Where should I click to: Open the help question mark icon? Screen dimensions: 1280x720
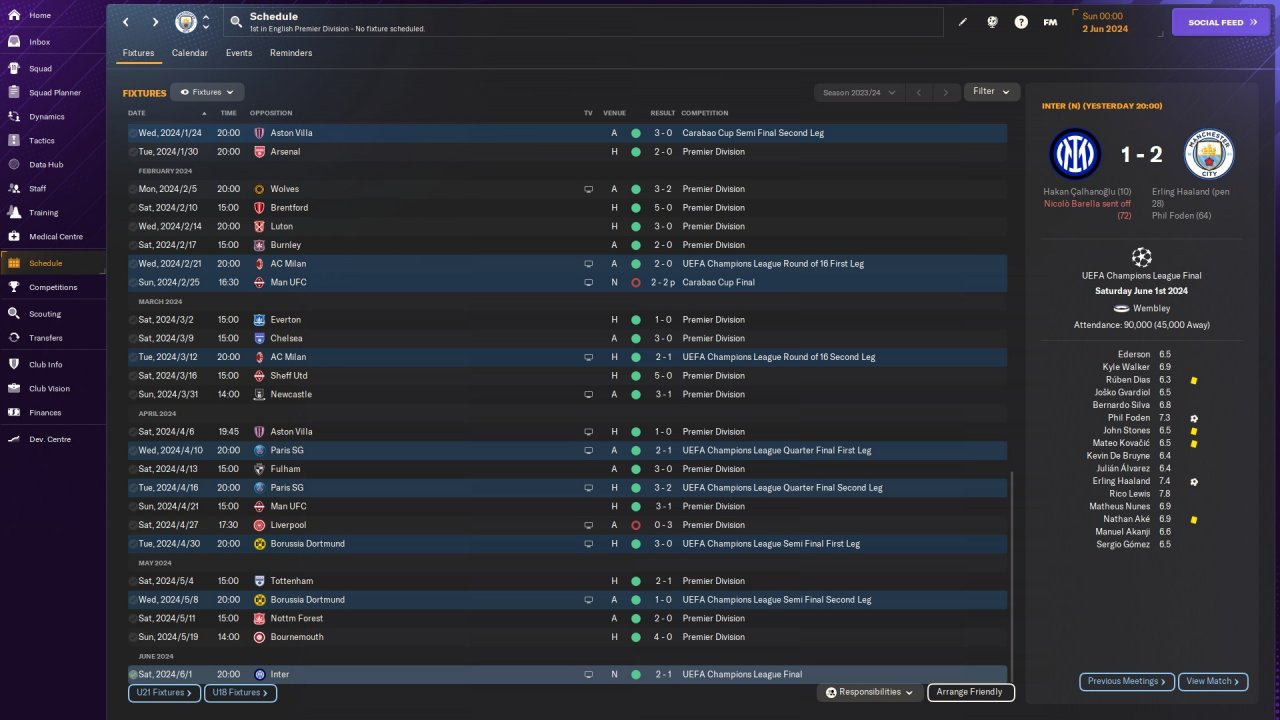click(1021, 22)
